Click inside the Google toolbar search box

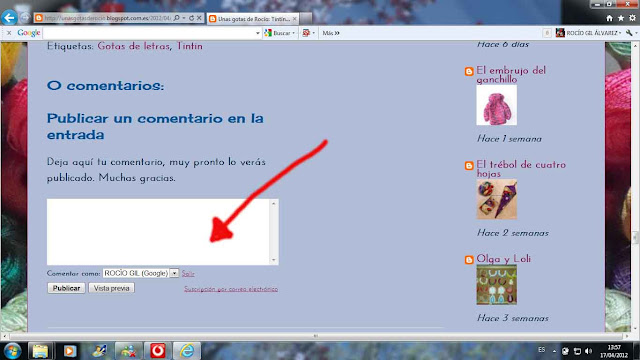pyautogui.click(x=149, y=33)
